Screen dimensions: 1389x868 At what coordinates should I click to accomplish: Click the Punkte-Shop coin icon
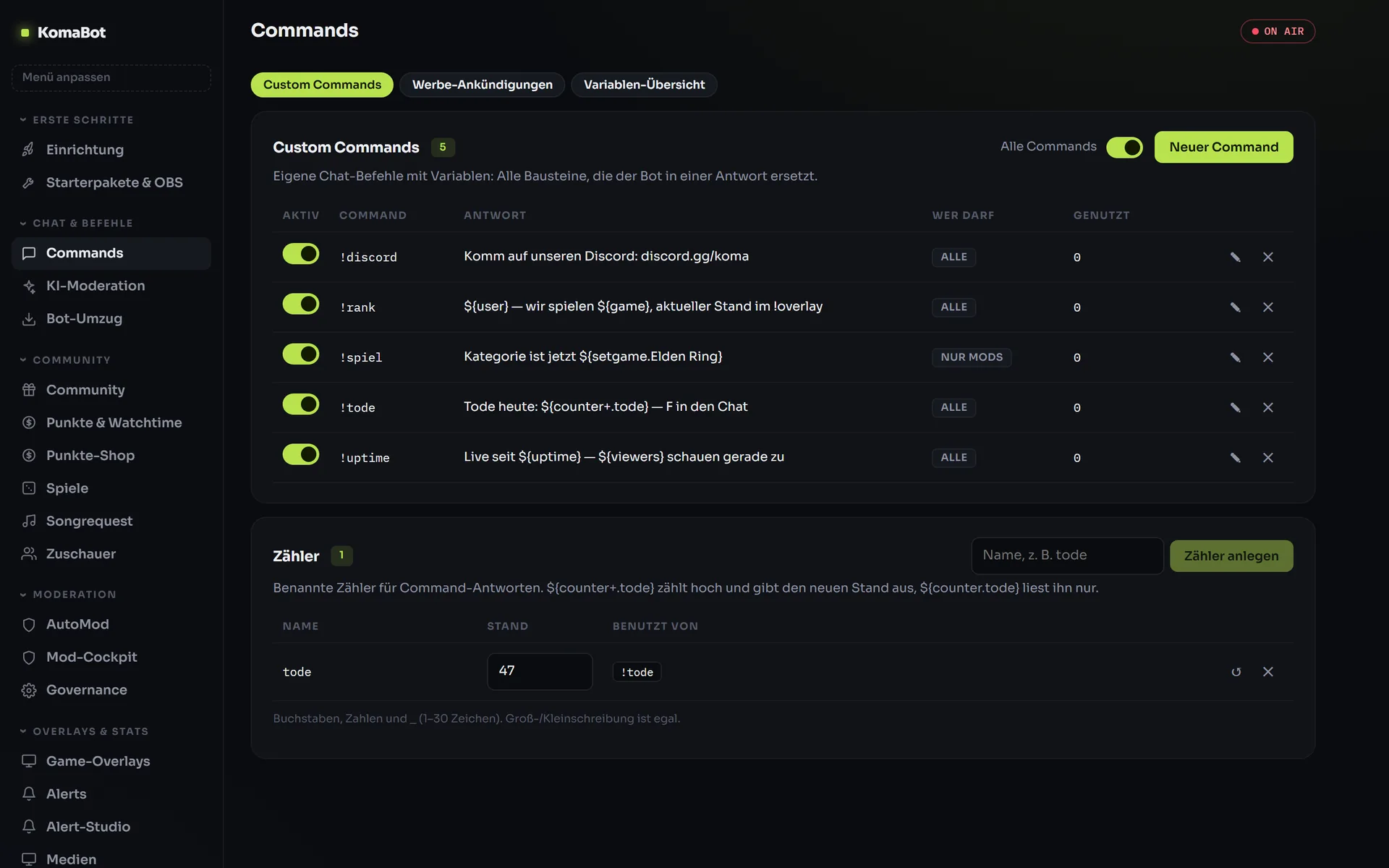pos(28,456)
